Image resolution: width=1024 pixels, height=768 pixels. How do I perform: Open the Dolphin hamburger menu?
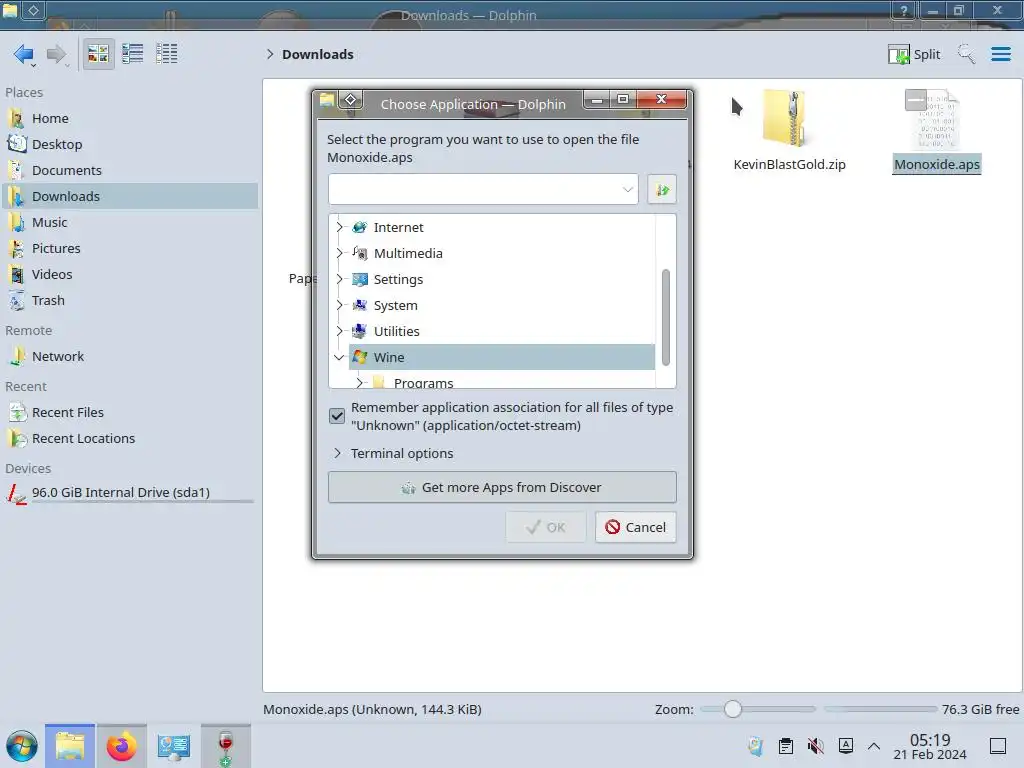coord(1000,54)
